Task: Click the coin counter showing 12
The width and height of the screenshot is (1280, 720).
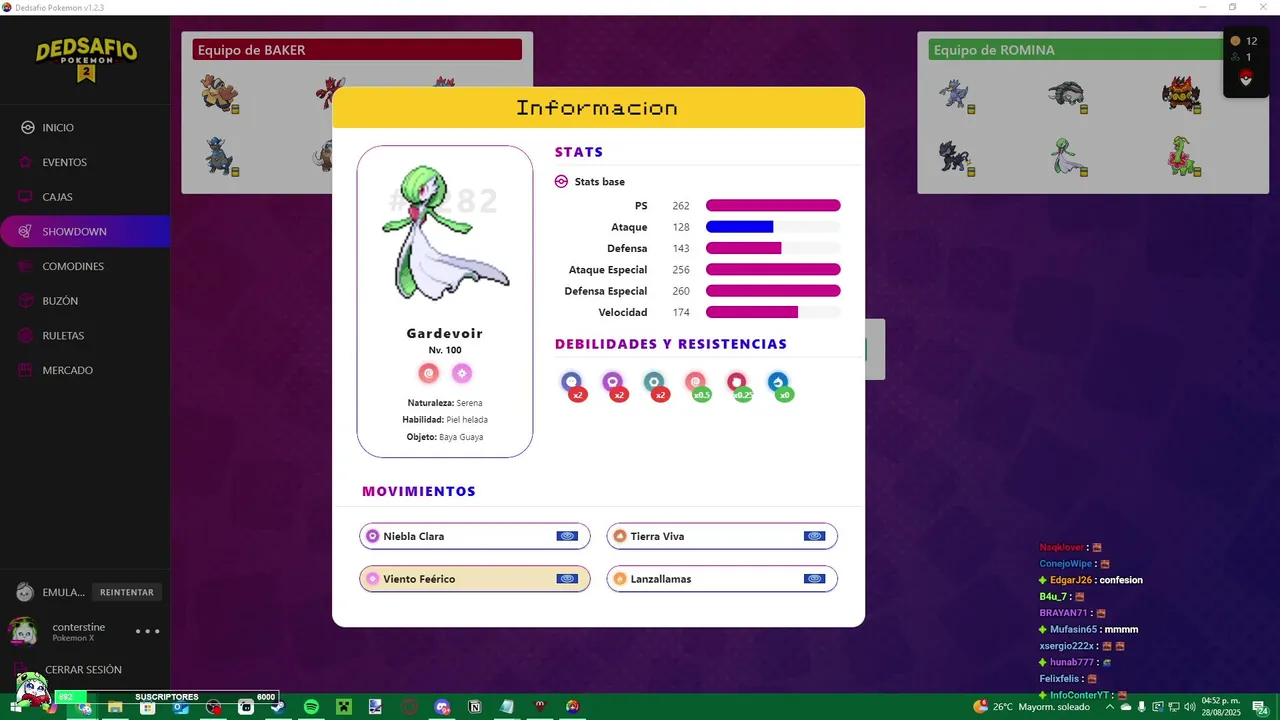Action: click(x=1244, y=41)
